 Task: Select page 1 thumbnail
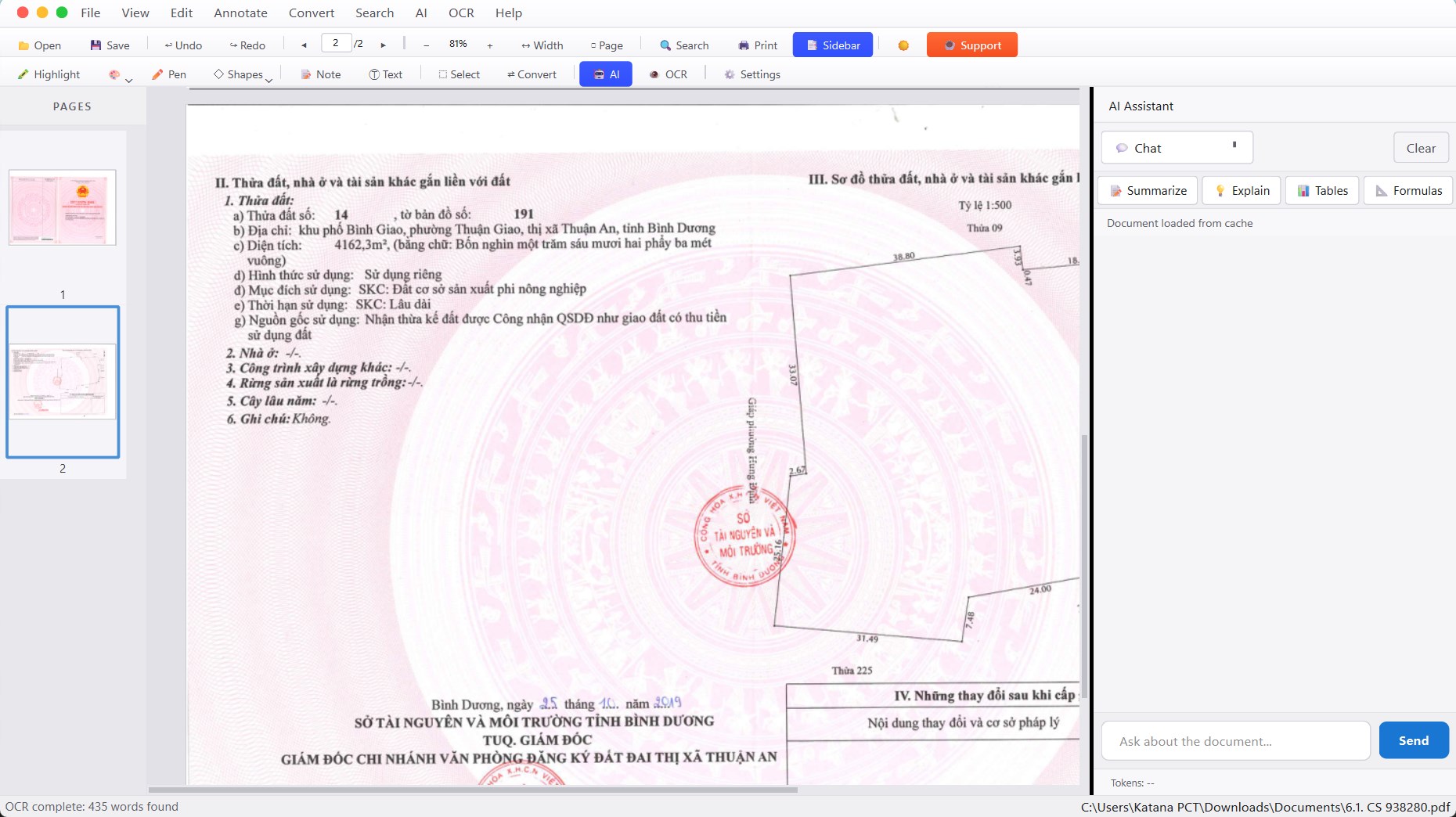tap(63, 208)
